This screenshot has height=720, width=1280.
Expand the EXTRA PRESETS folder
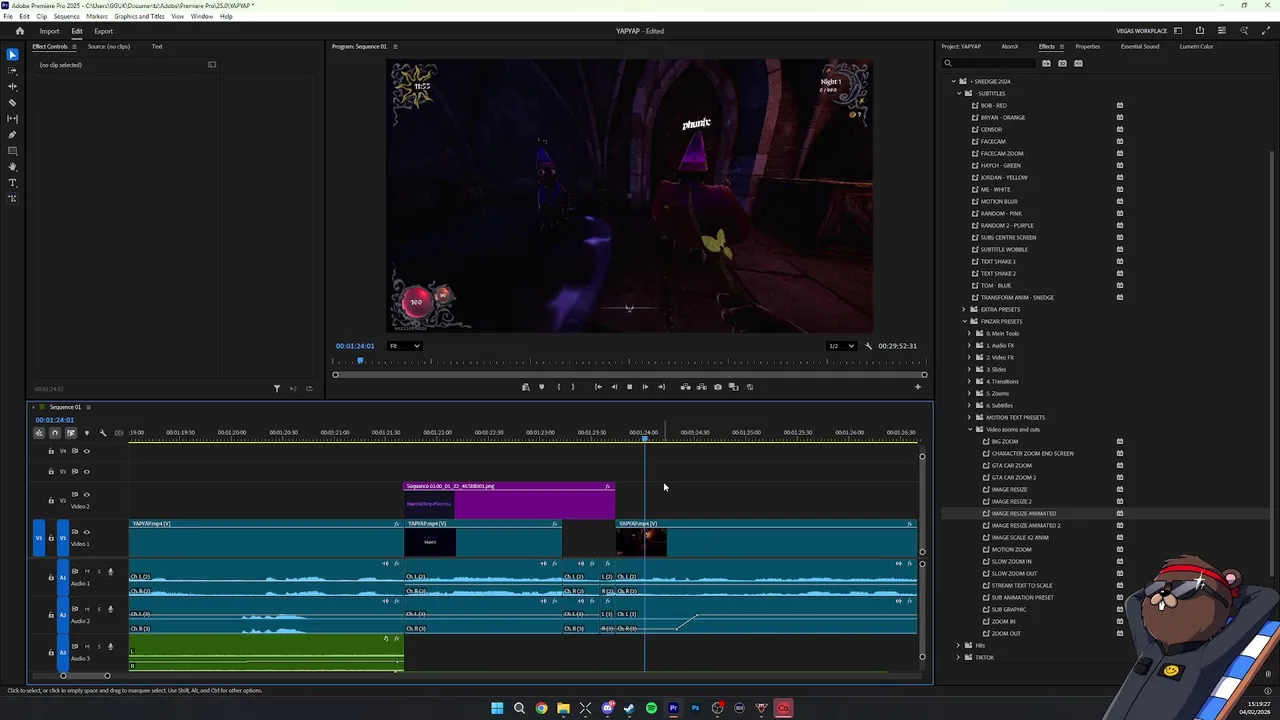964,309
